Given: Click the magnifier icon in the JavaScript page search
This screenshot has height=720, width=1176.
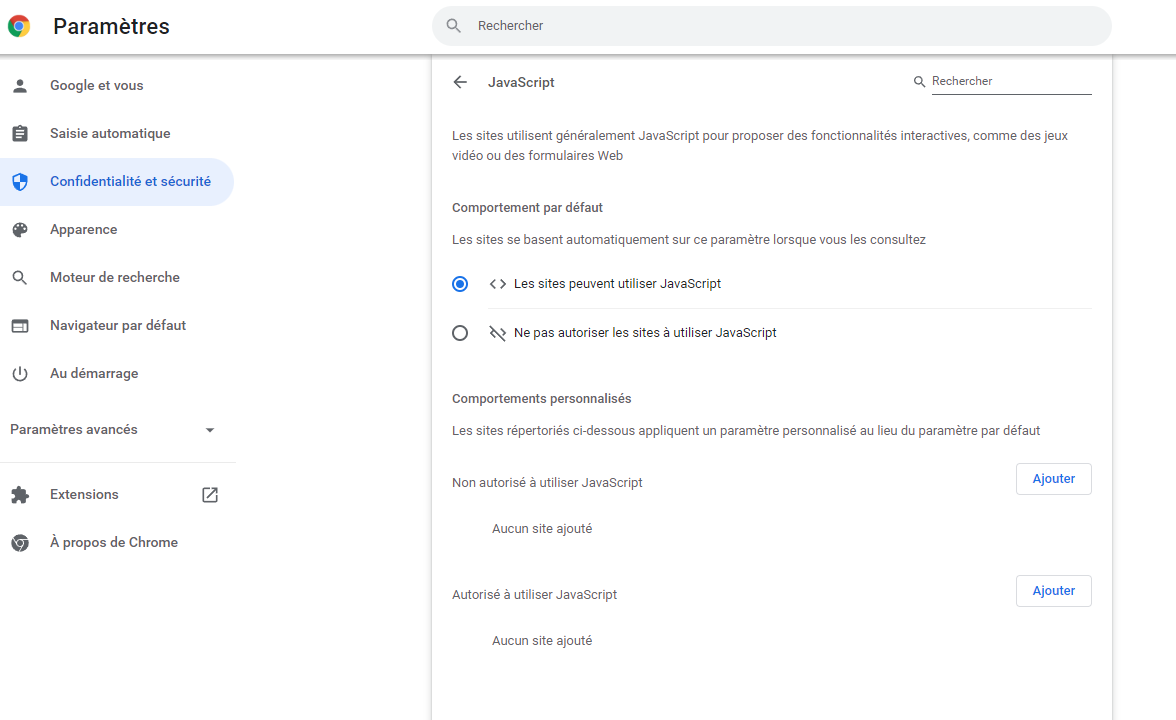Looking at the screenshot, I should pos(919,81).
